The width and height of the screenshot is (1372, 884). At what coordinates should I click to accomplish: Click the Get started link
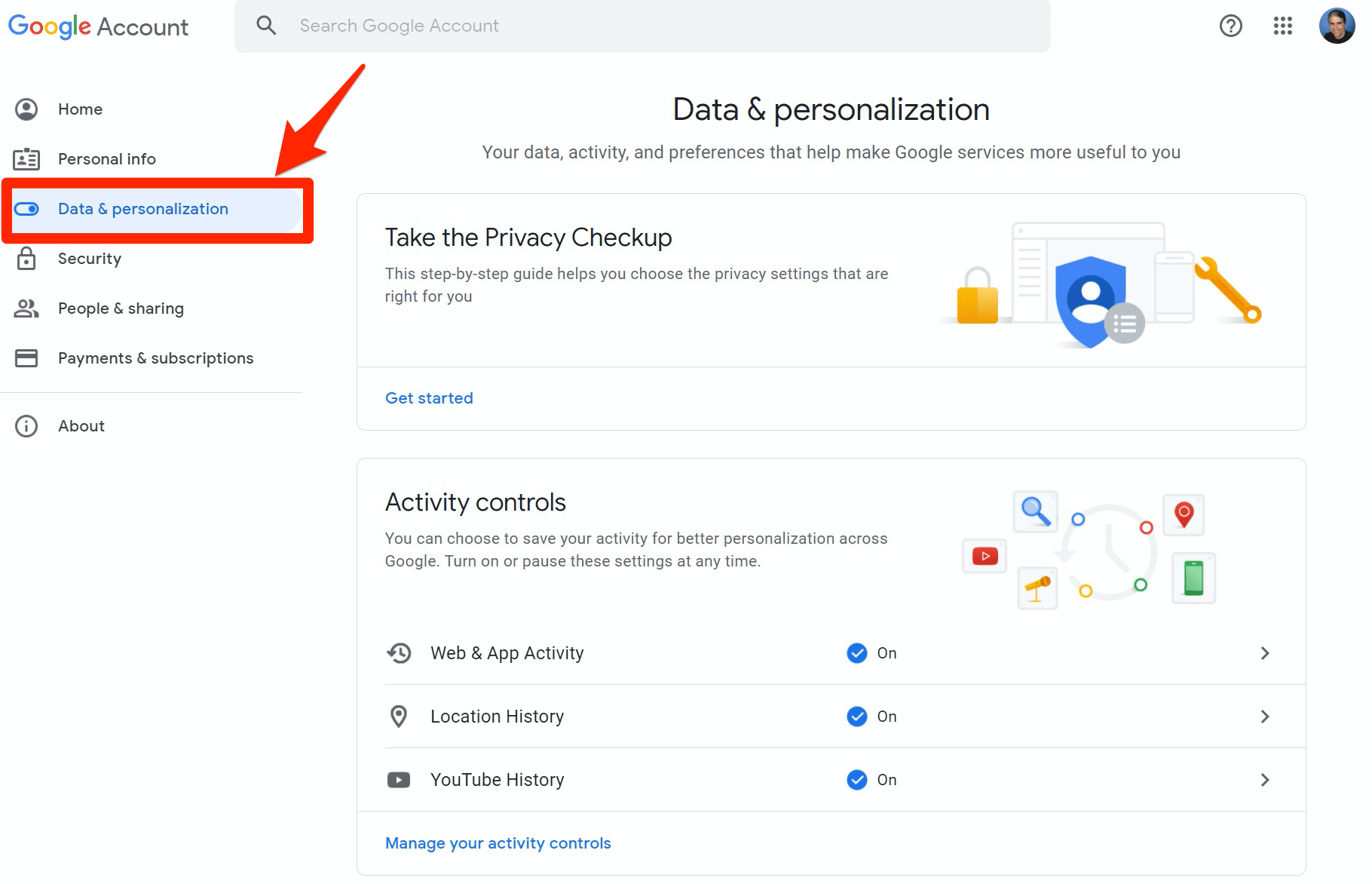click(429, 398)
